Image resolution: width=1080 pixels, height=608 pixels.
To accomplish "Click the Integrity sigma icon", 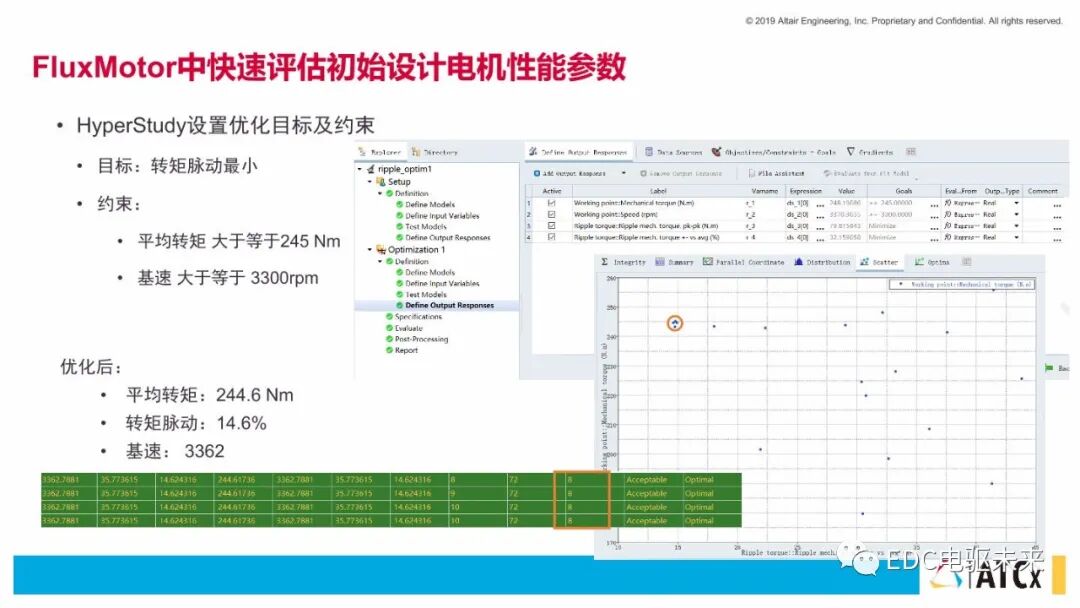I will coord(605,262).
